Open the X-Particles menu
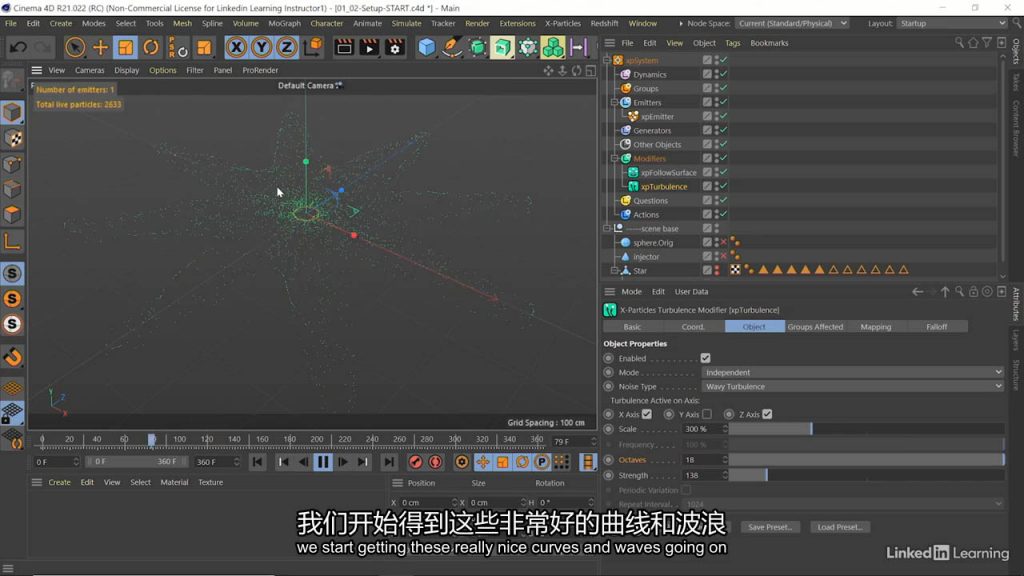 [x=562, y=24]
